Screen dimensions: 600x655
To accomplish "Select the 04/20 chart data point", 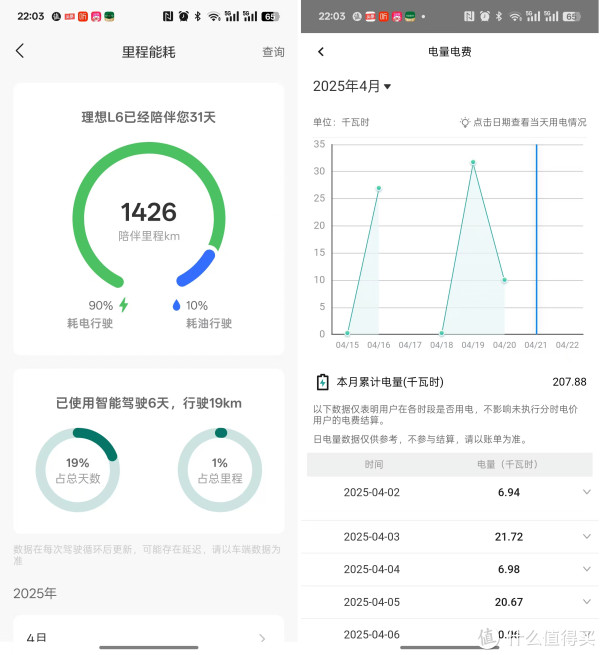I will (504, 280).
